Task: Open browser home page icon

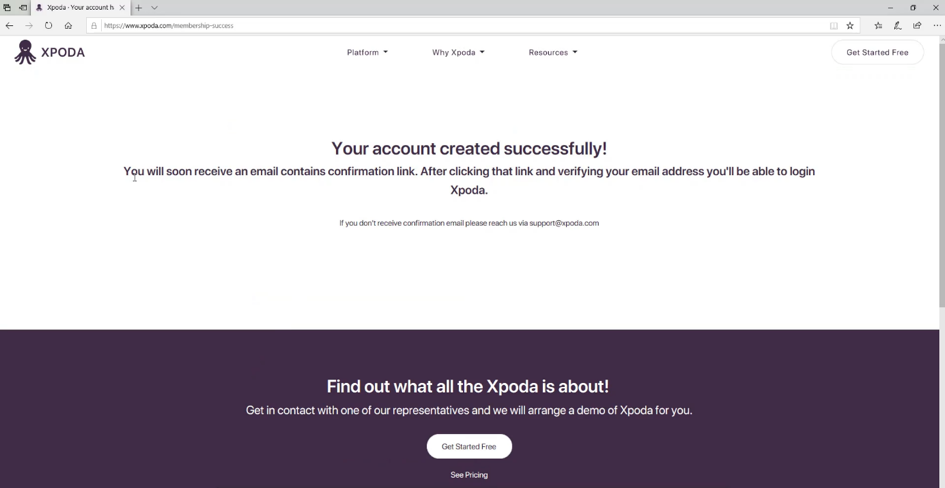Action: tap(68, 25)
